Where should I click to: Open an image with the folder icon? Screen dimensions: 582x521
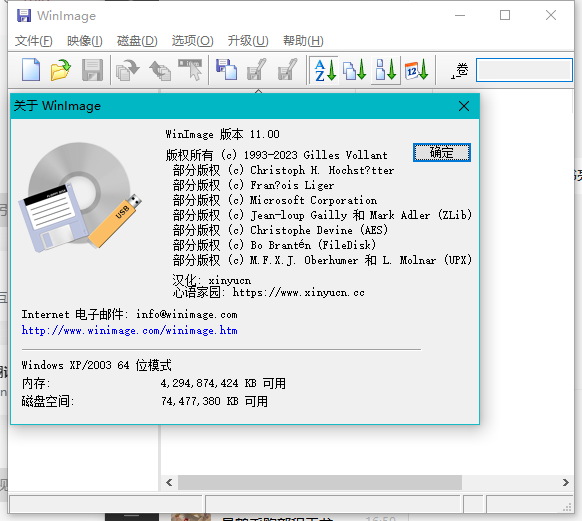(x=61, y=70)
